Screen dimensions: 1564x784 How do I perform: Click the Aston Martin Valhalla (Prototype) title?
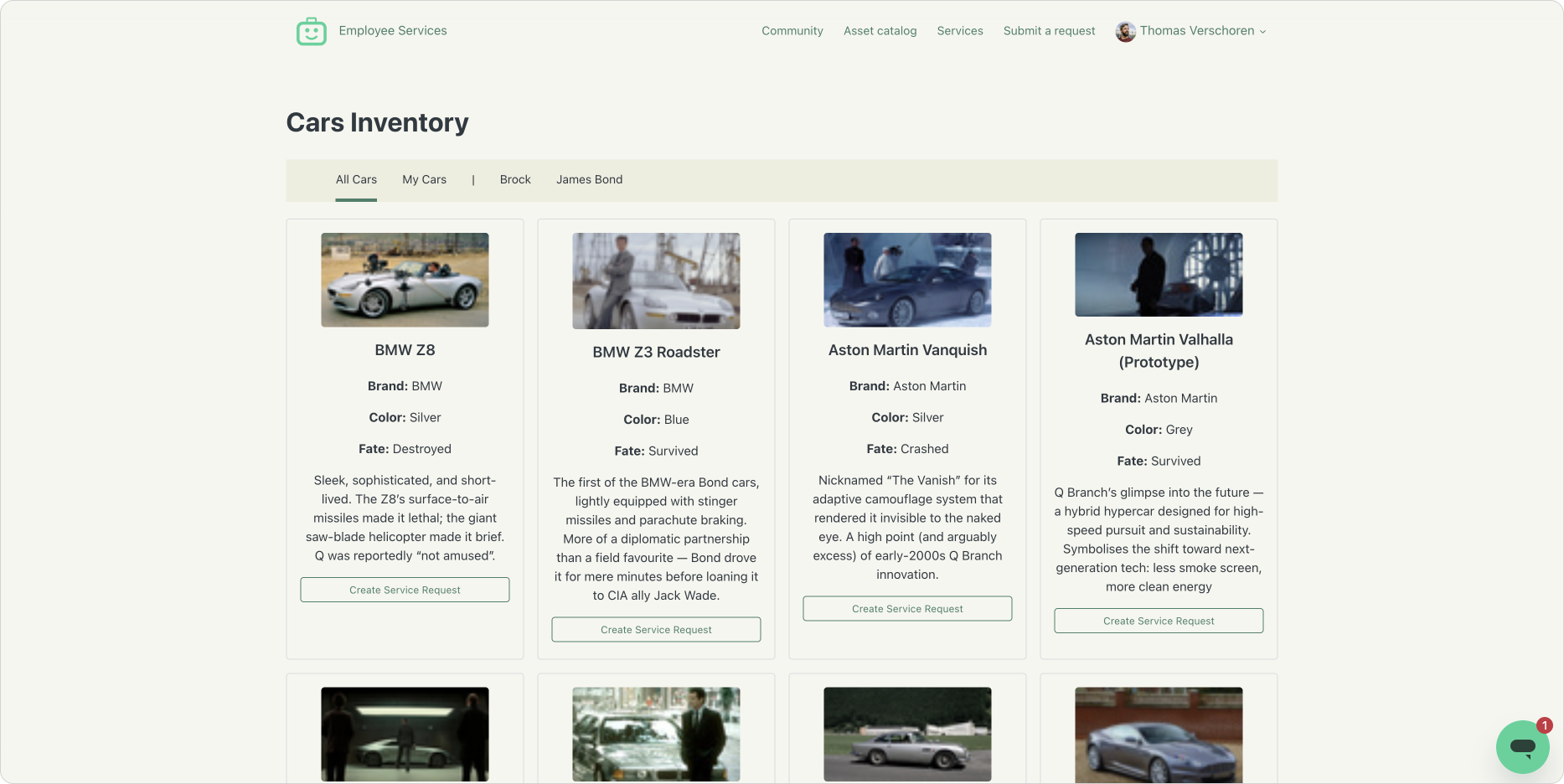tap(1159, 351)
